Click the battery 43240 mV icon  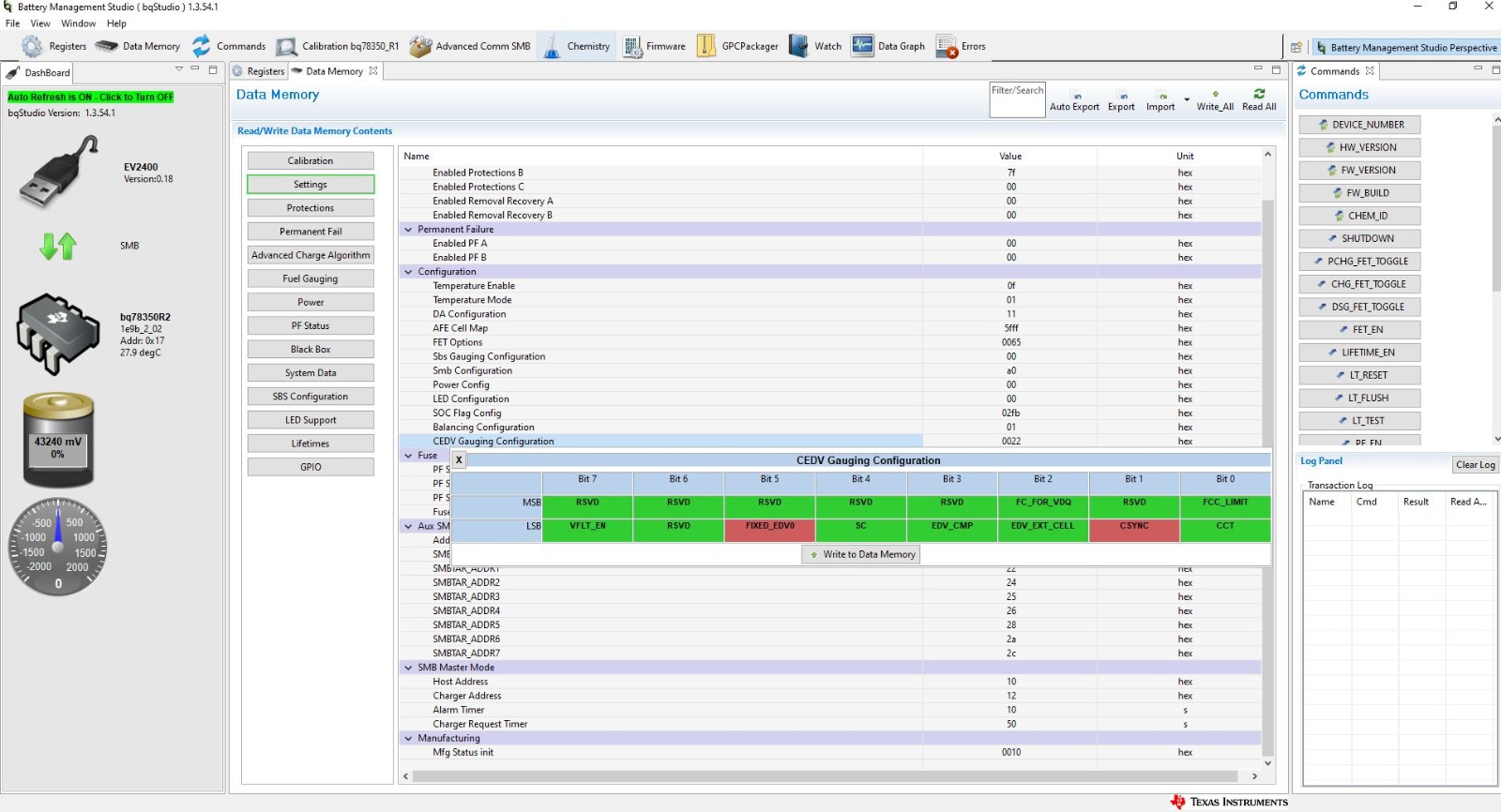(58, 440)
